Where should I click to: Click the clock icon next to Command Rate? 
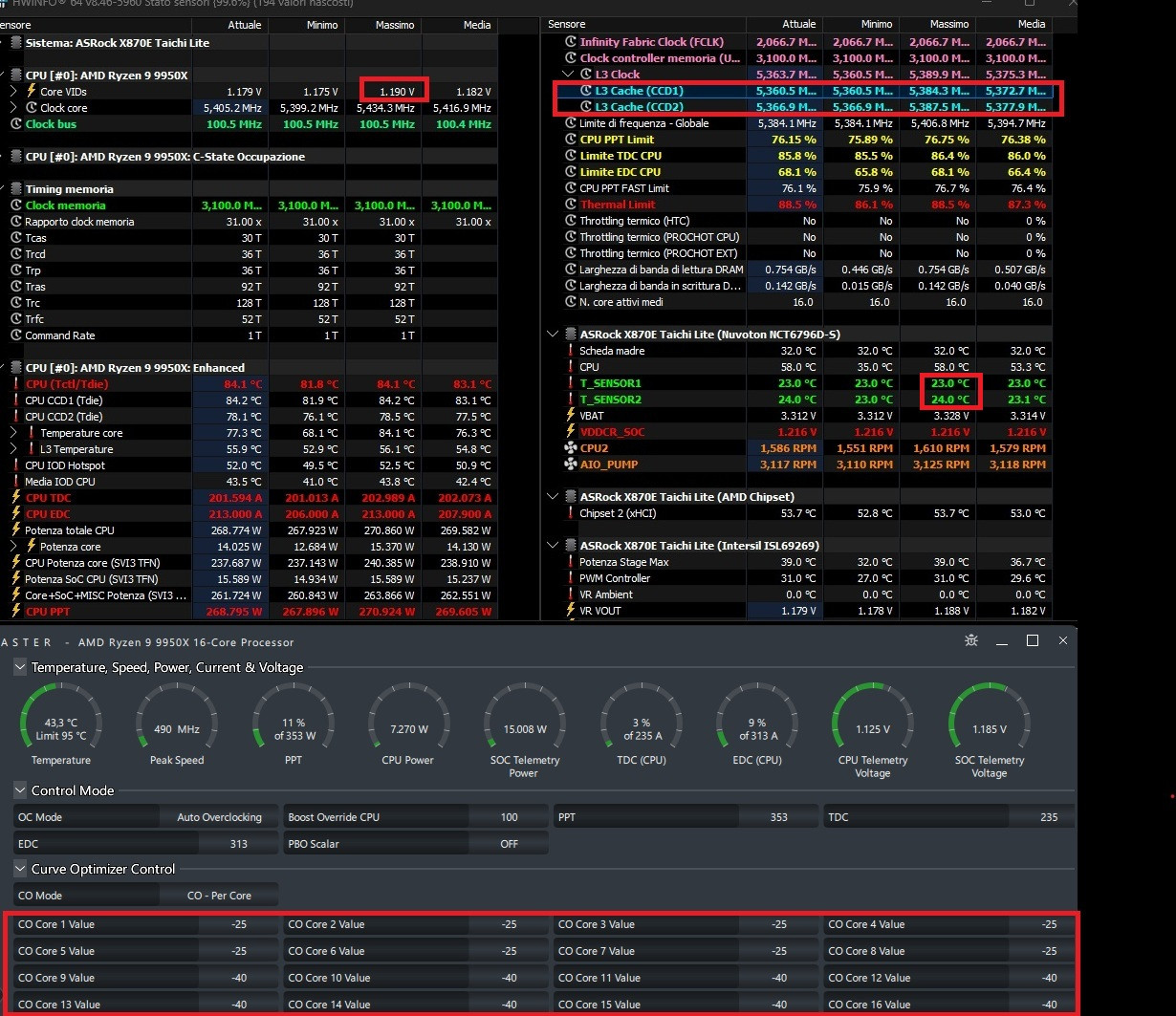point(16,335)
